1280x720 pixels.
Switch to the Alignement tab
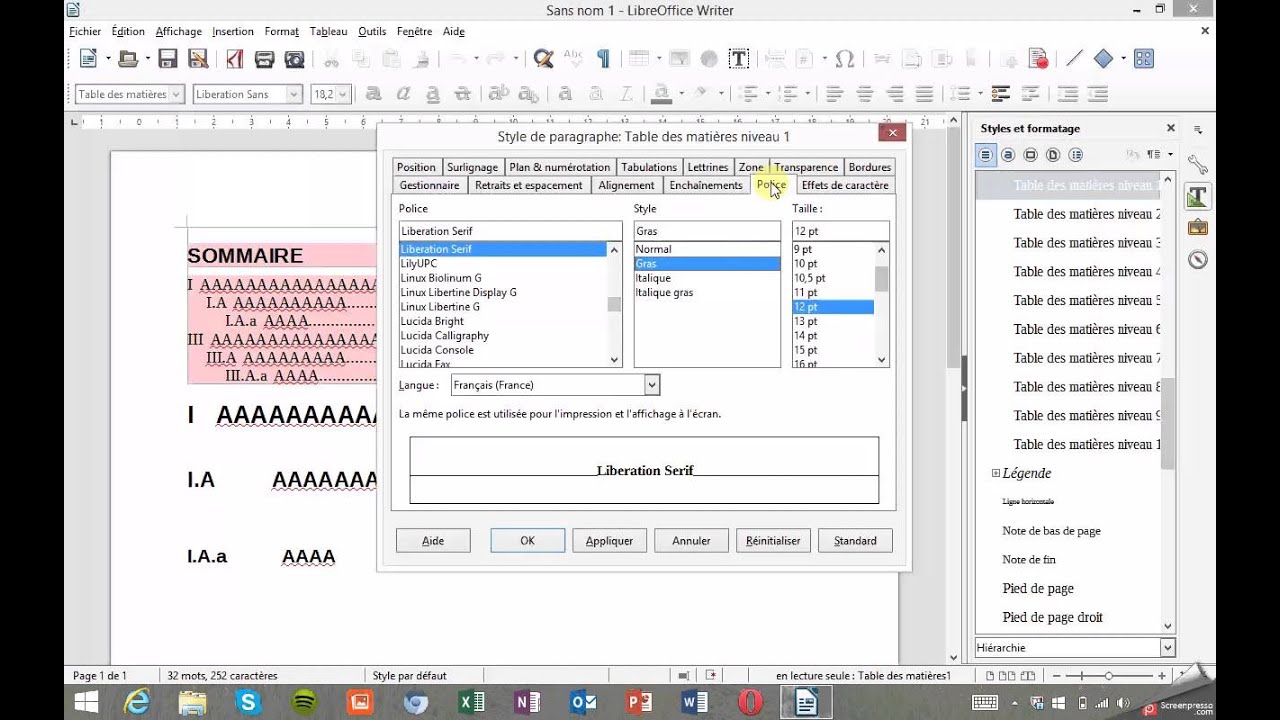click(626, 185)
